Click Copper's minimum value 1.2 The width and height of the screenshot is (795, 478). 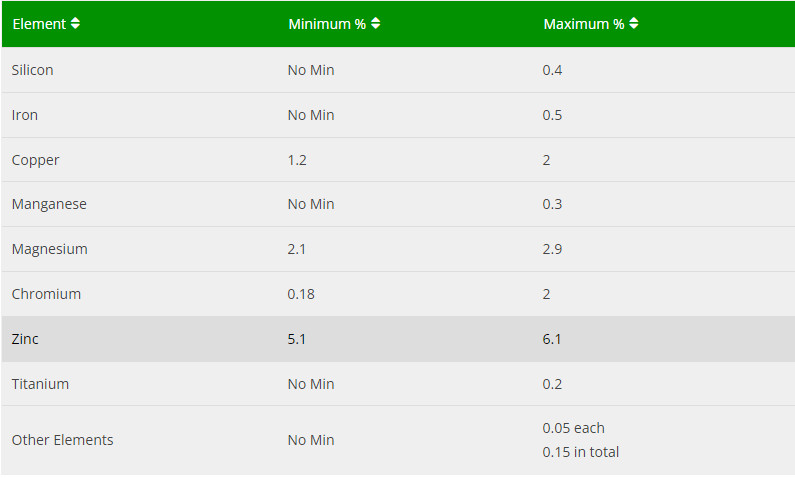[x=296, y=160]
